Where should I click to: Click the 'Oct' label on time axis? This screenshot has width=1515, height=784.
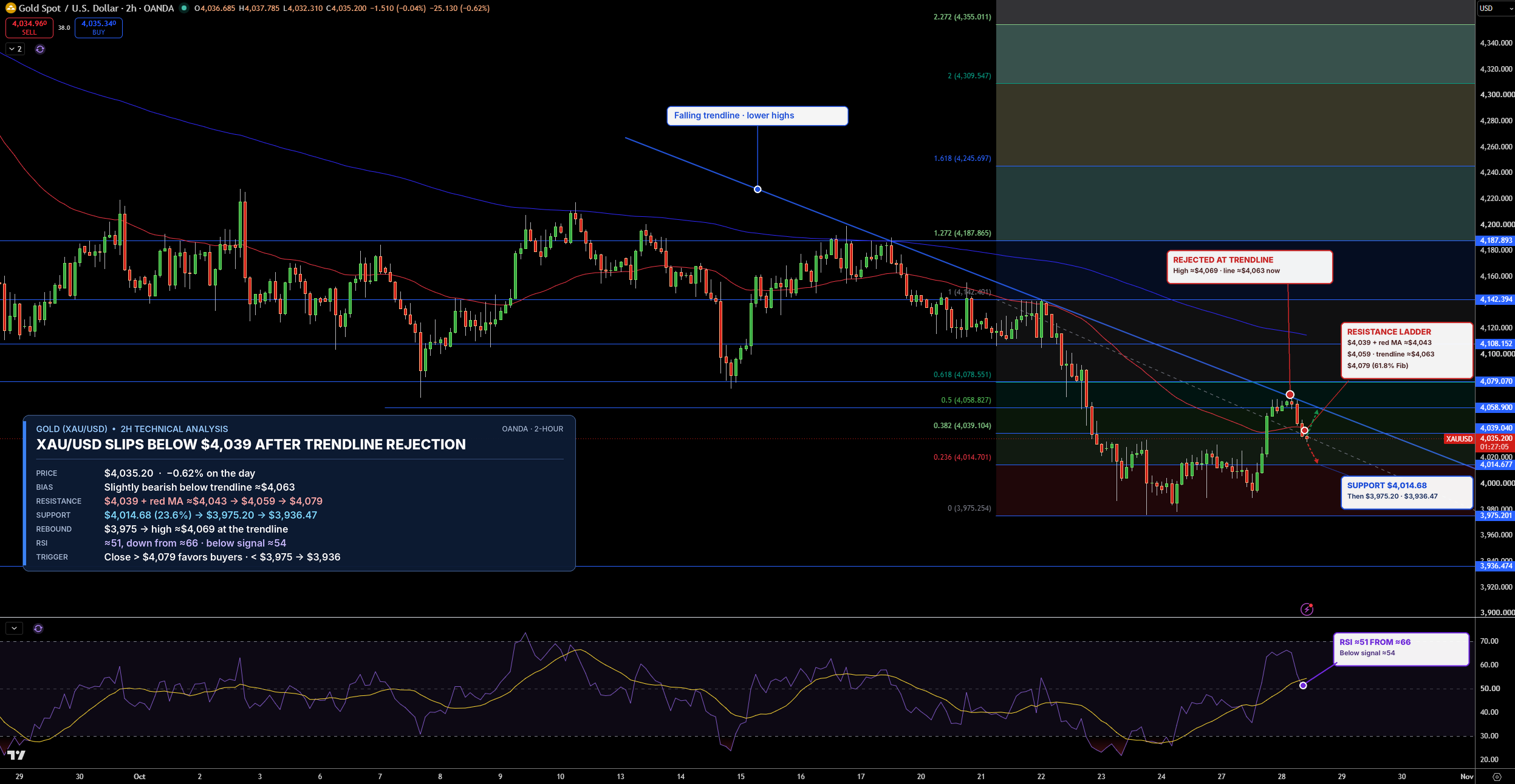point(140,777)
